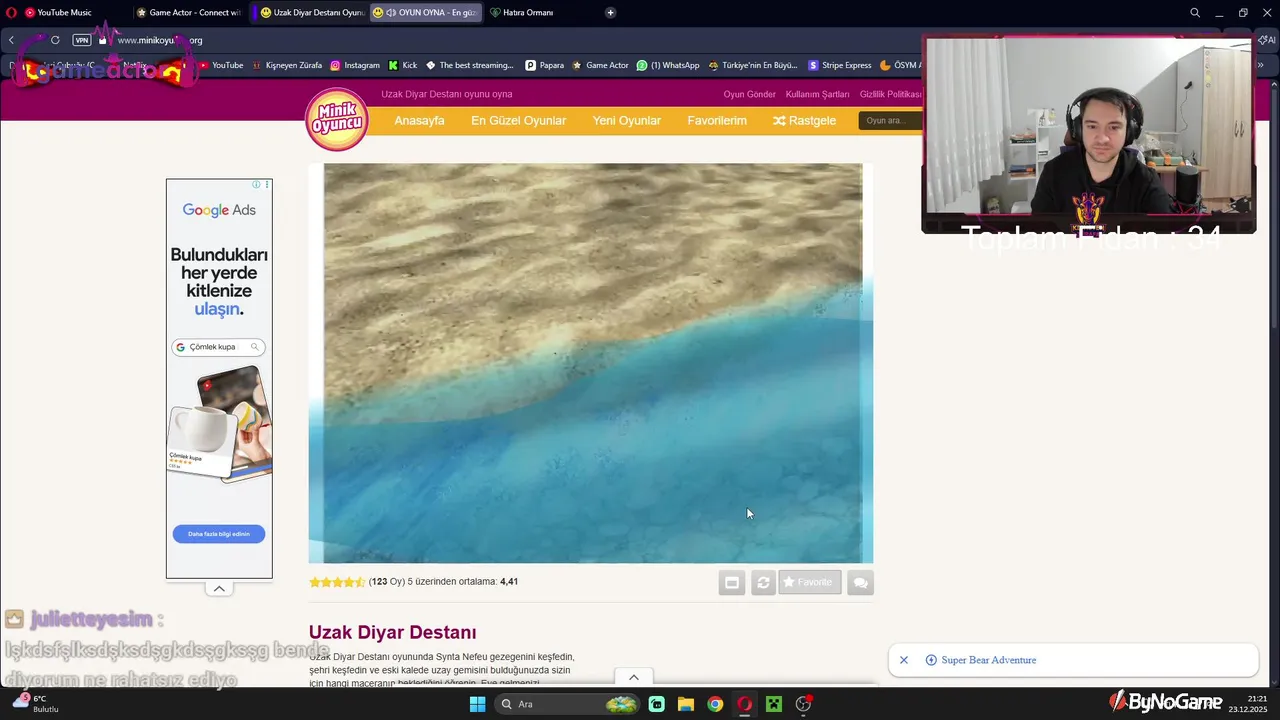Image resolution: width=1280 pixels, height=720 pixels.
Task: Open the Kişneyen Zürafa bookmark
Action: pyautogui.click(x=287, y=65)
